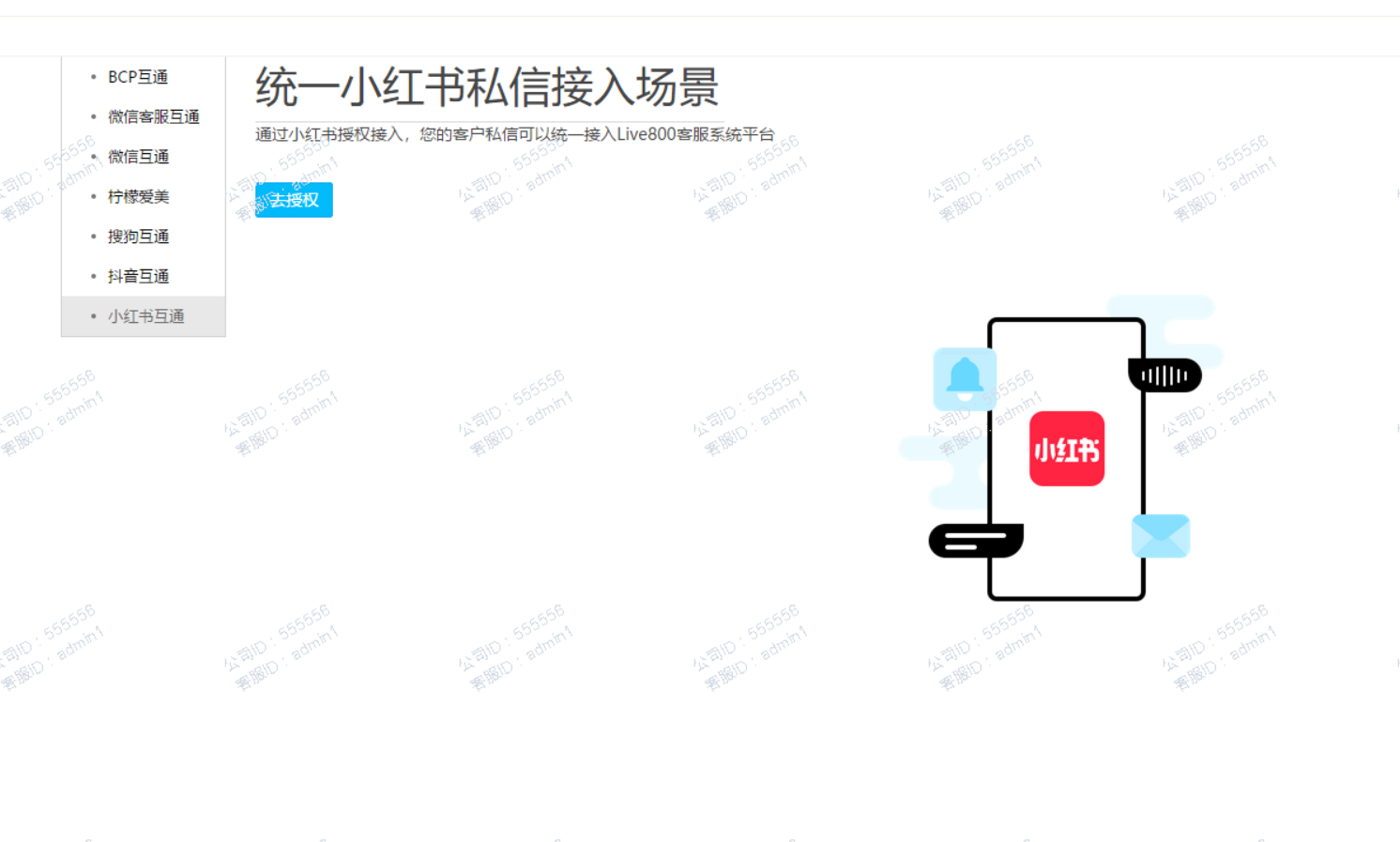Click the red 小红书 logo in the illustration
The height and width of the screenshot is (842, 1400).
point(1067,449)
